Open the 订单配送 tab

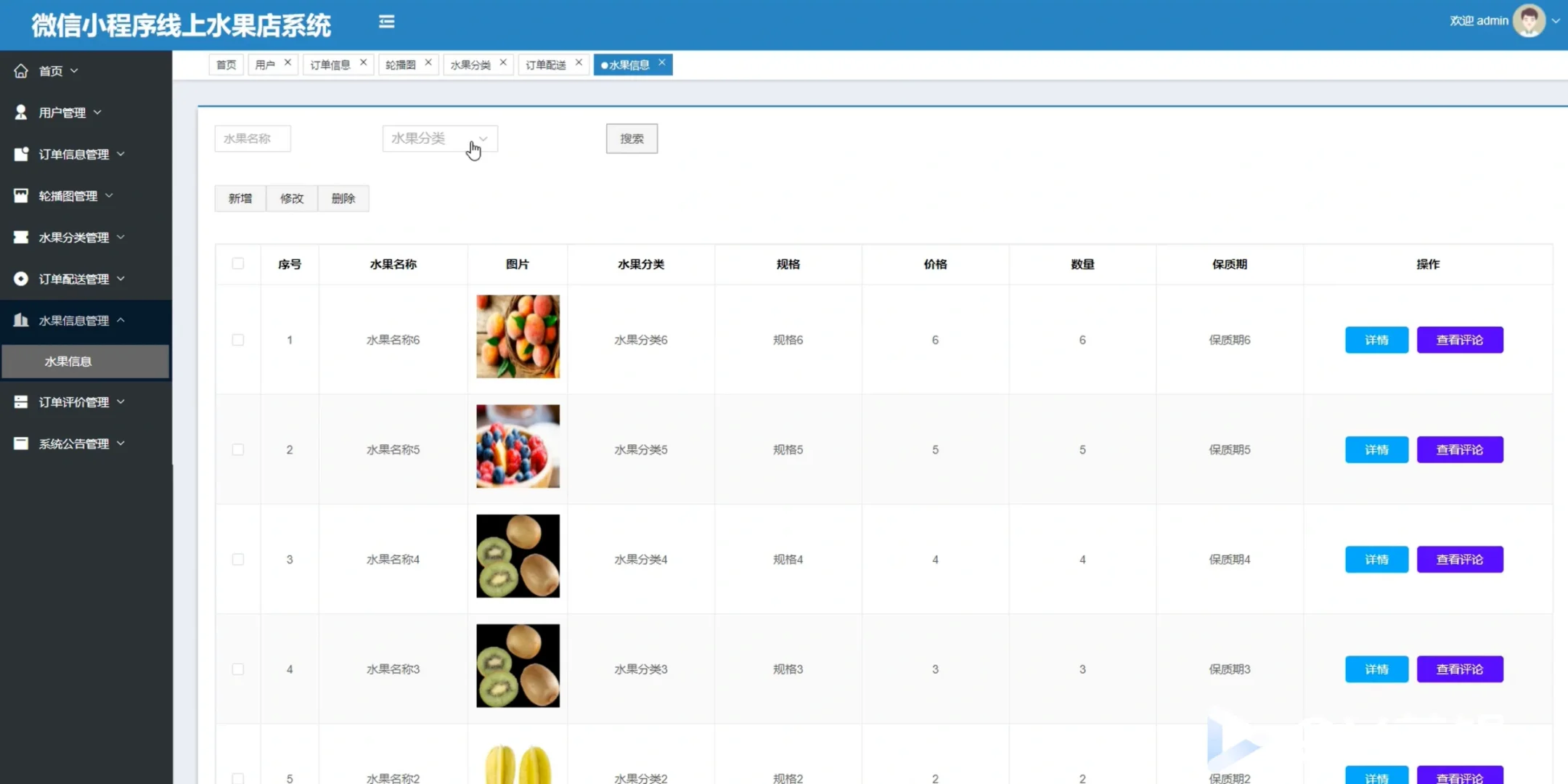(545, 64)
